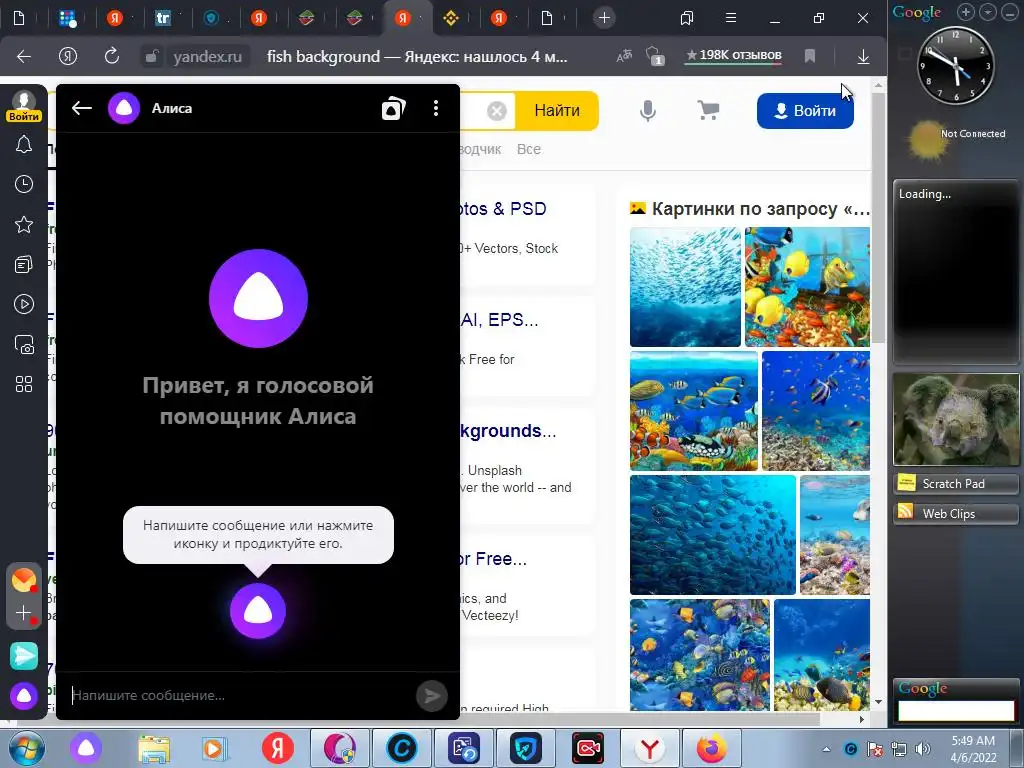This screenshot has height=768, width=1024.
Task: Switch to the 'tr' tab
Action: click(163, 18)
